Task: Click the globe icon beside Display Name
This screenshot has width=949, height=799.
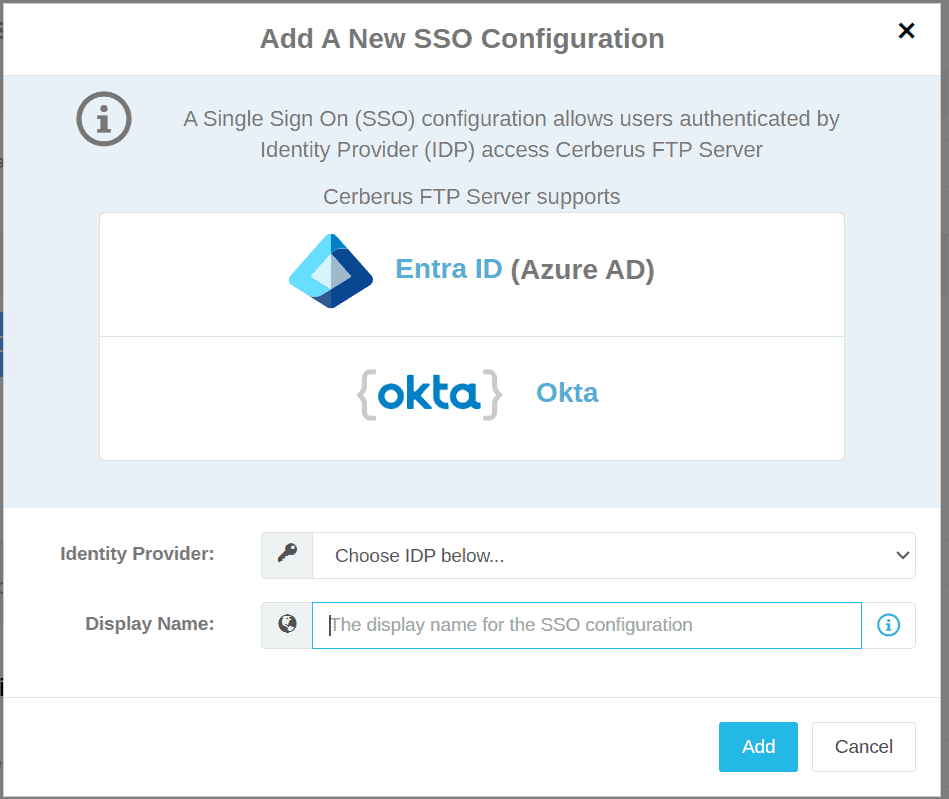Action: pos(287,625)
